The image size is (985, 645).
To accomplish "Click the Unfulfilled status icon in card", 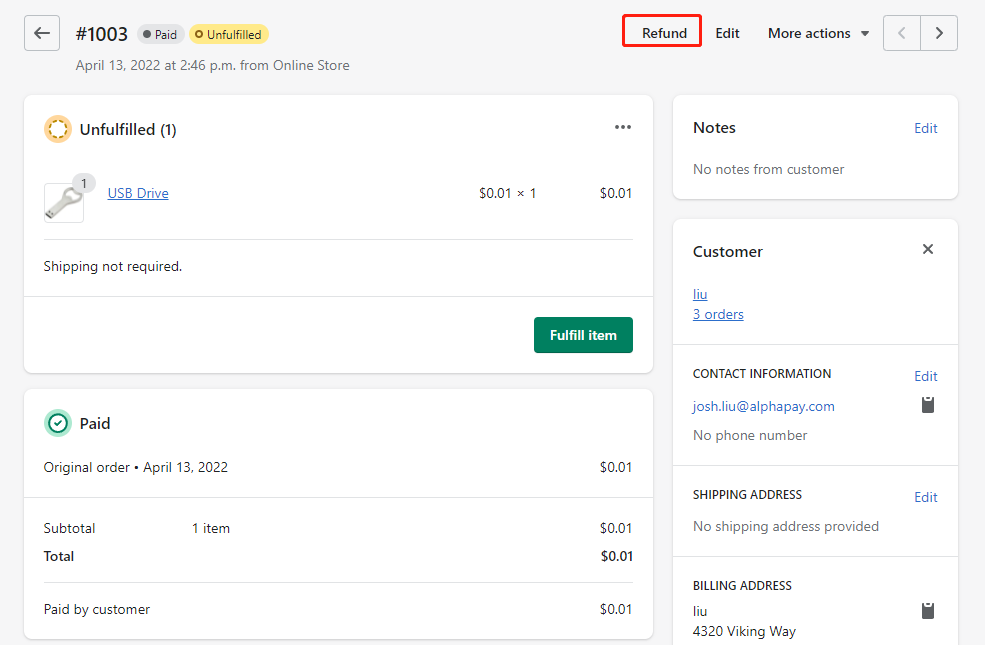I will (x=58, y=129).
